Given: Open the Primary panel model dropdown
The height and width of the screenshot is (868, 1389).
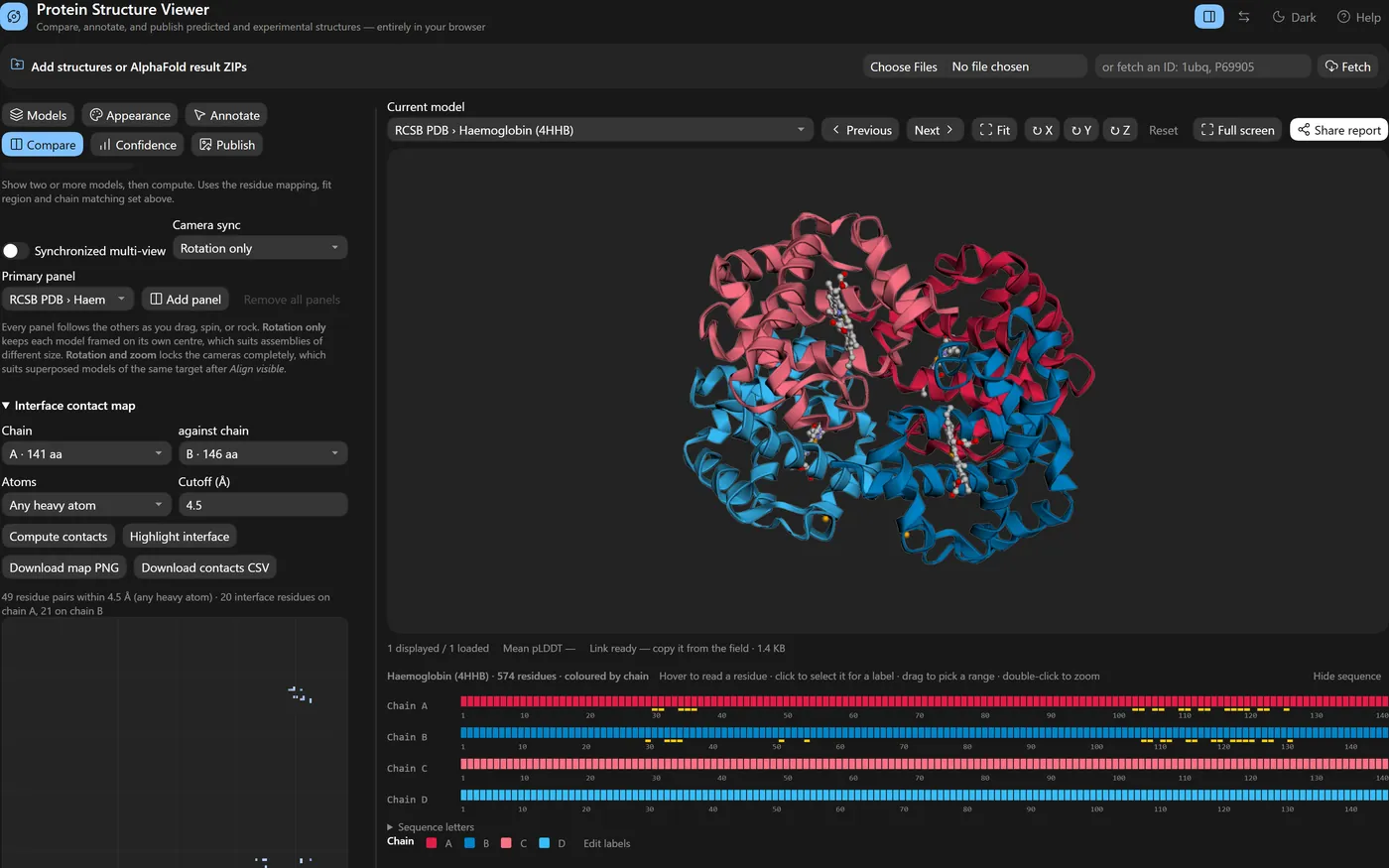Looking at the screenshot, I should [x=67, y=300].
